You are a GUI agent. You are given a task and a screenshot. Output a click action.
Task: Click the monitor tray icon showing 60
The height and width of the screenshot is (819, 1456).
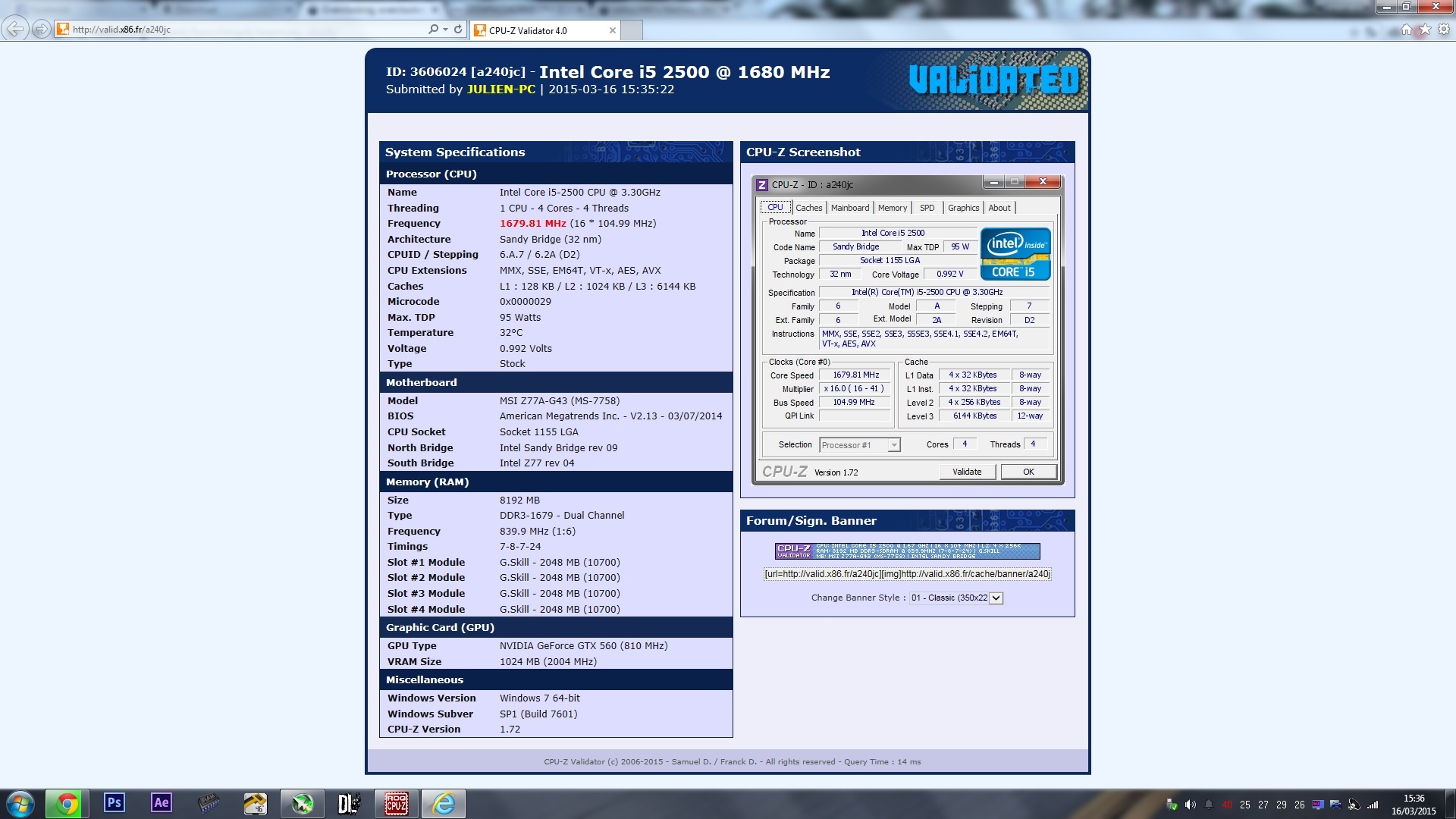1318,805
